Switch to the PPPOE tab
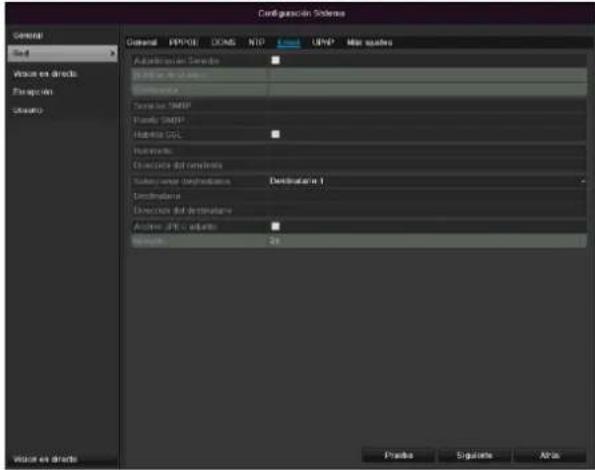Screen dimensions: 595x470 tap(184, 42)
